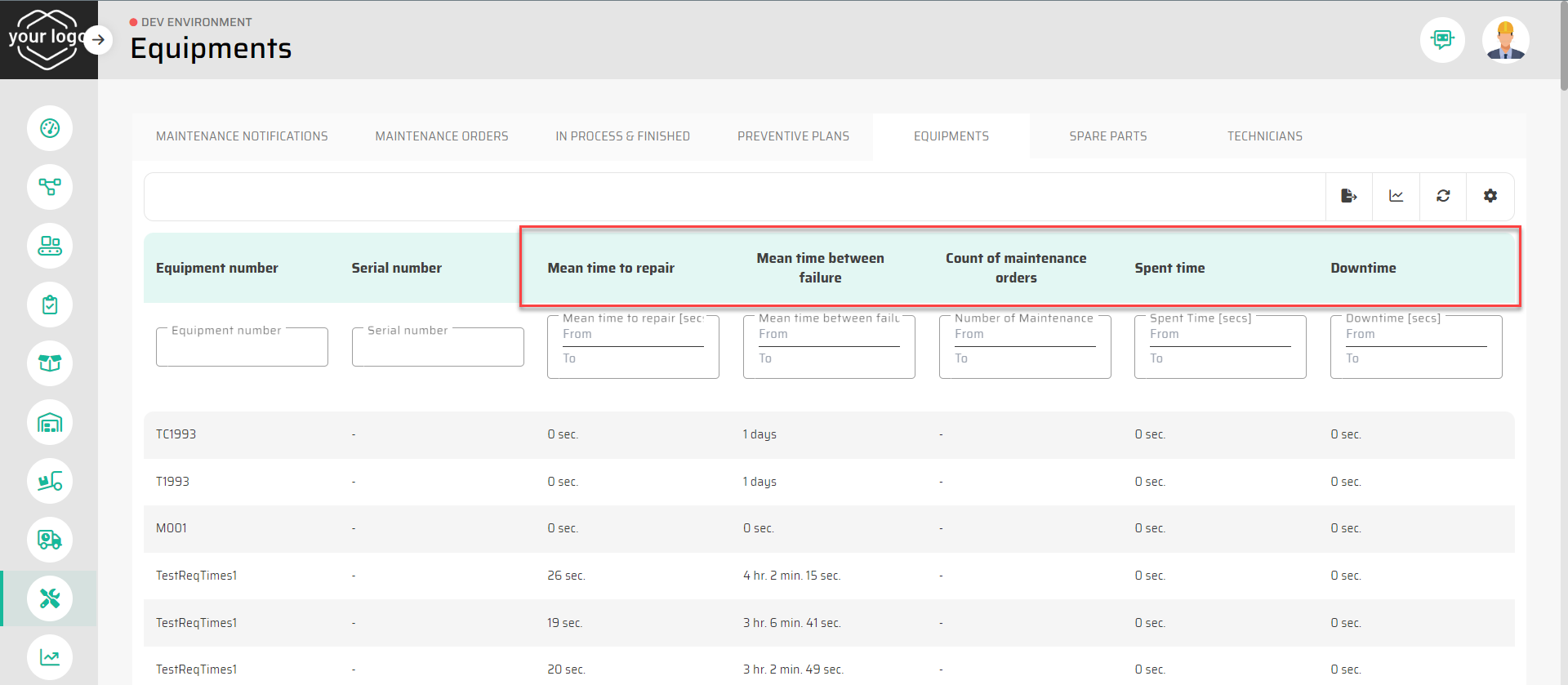
Task: Open table settings gear icon
Action: click(1490, 196)
